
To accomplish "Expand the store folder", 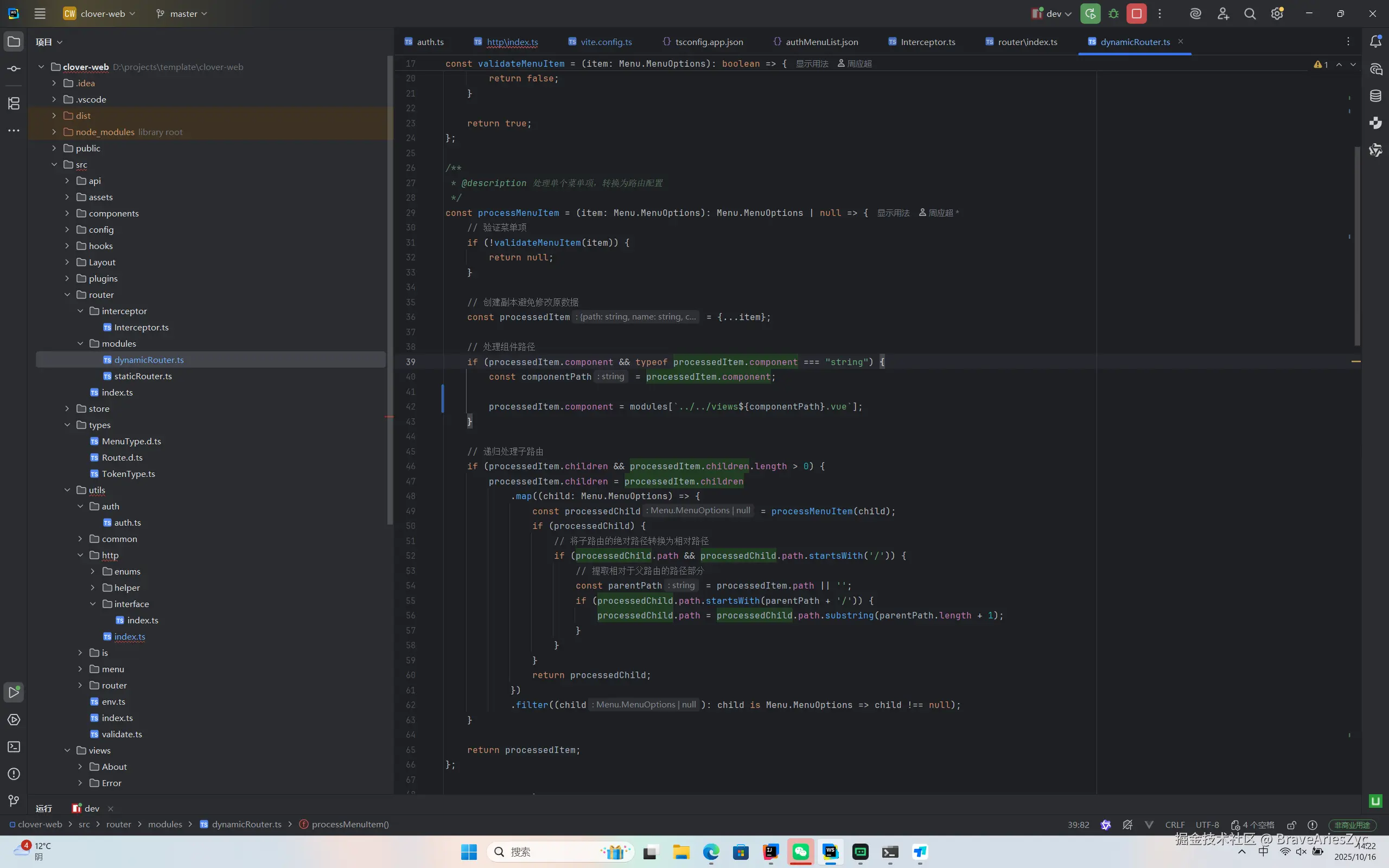I will 67,409.
